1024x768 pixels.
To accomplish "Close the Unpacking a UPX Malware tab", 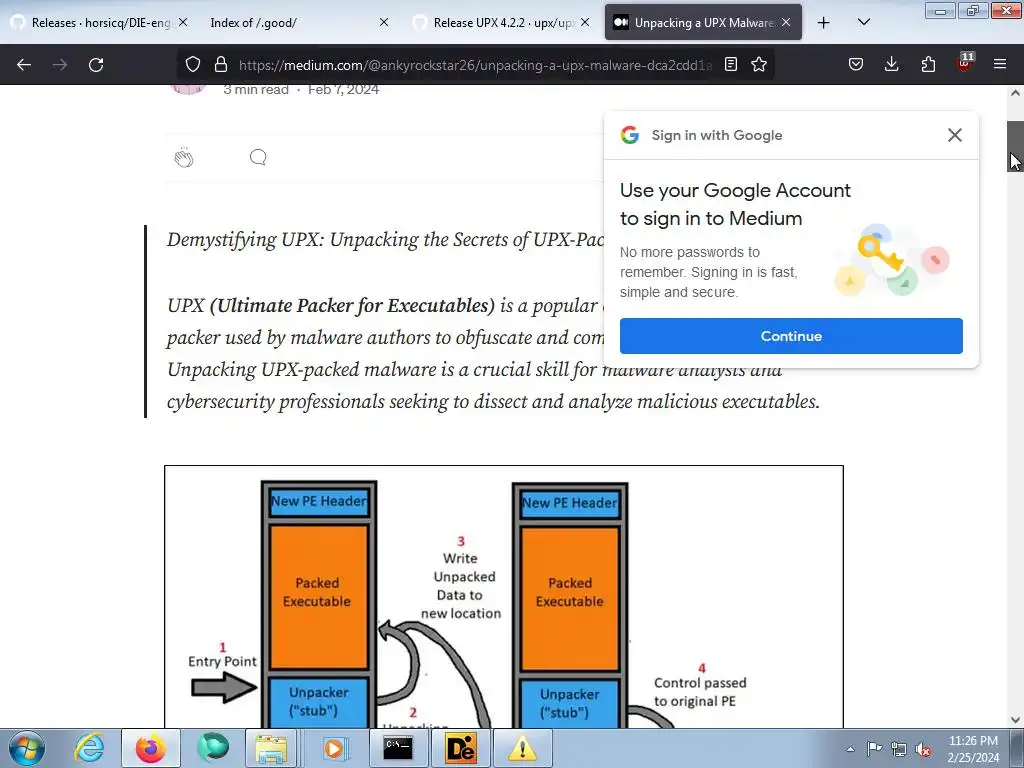I will tap(786, 22).
